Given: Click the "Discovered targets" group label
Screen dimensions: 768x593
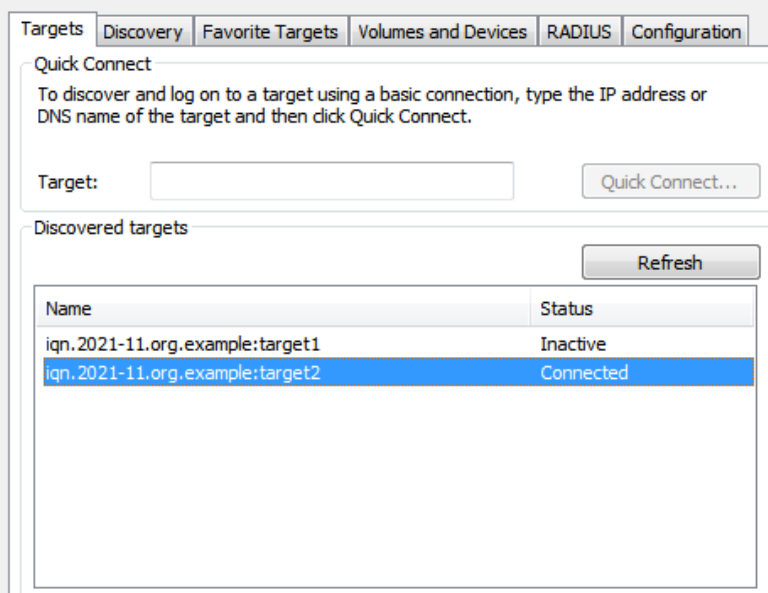Looking at the screenshot, I should tap(111, 228).
